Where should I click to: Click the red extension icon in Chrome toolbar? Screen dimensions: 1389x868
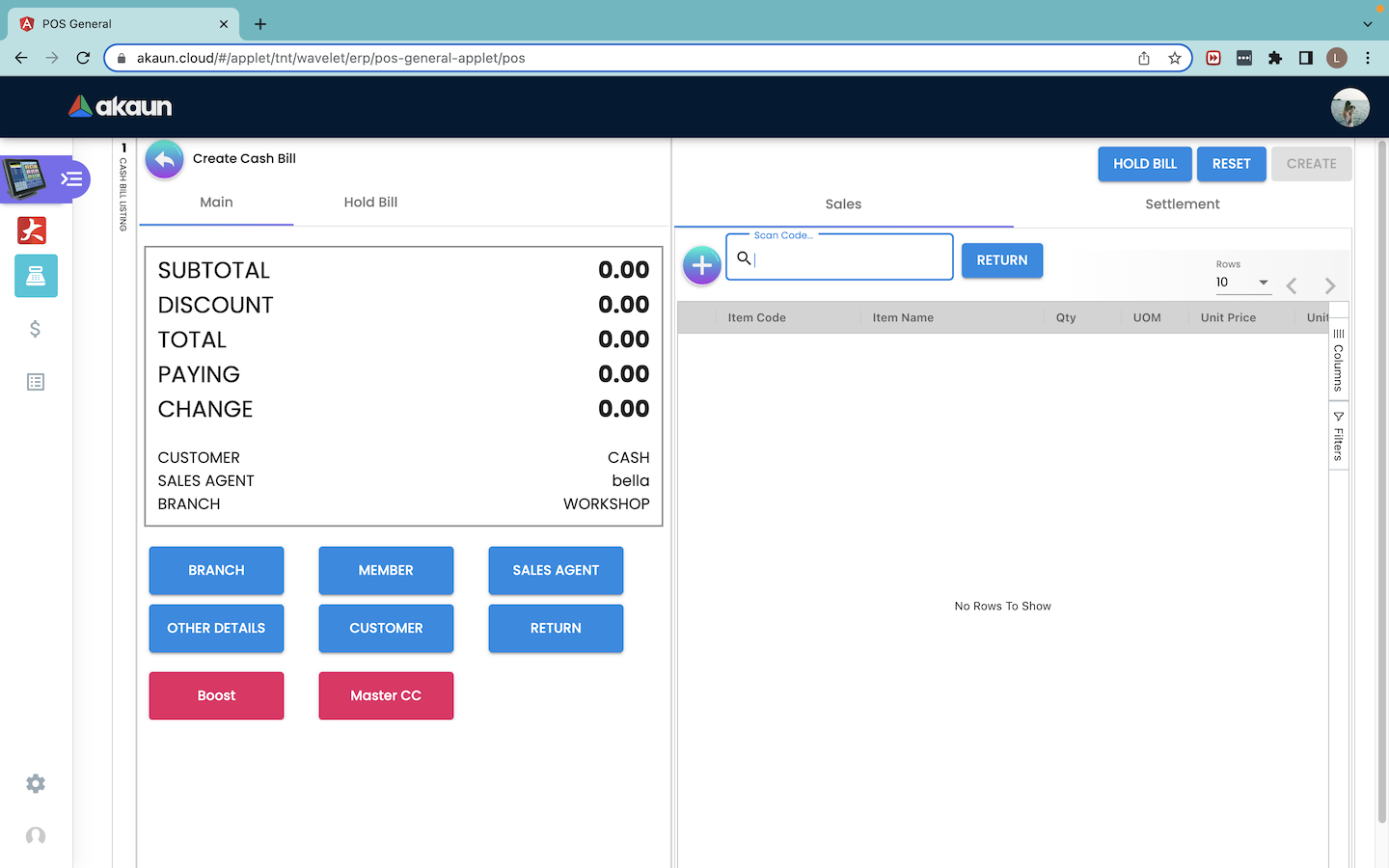(x=1213, y=58)
